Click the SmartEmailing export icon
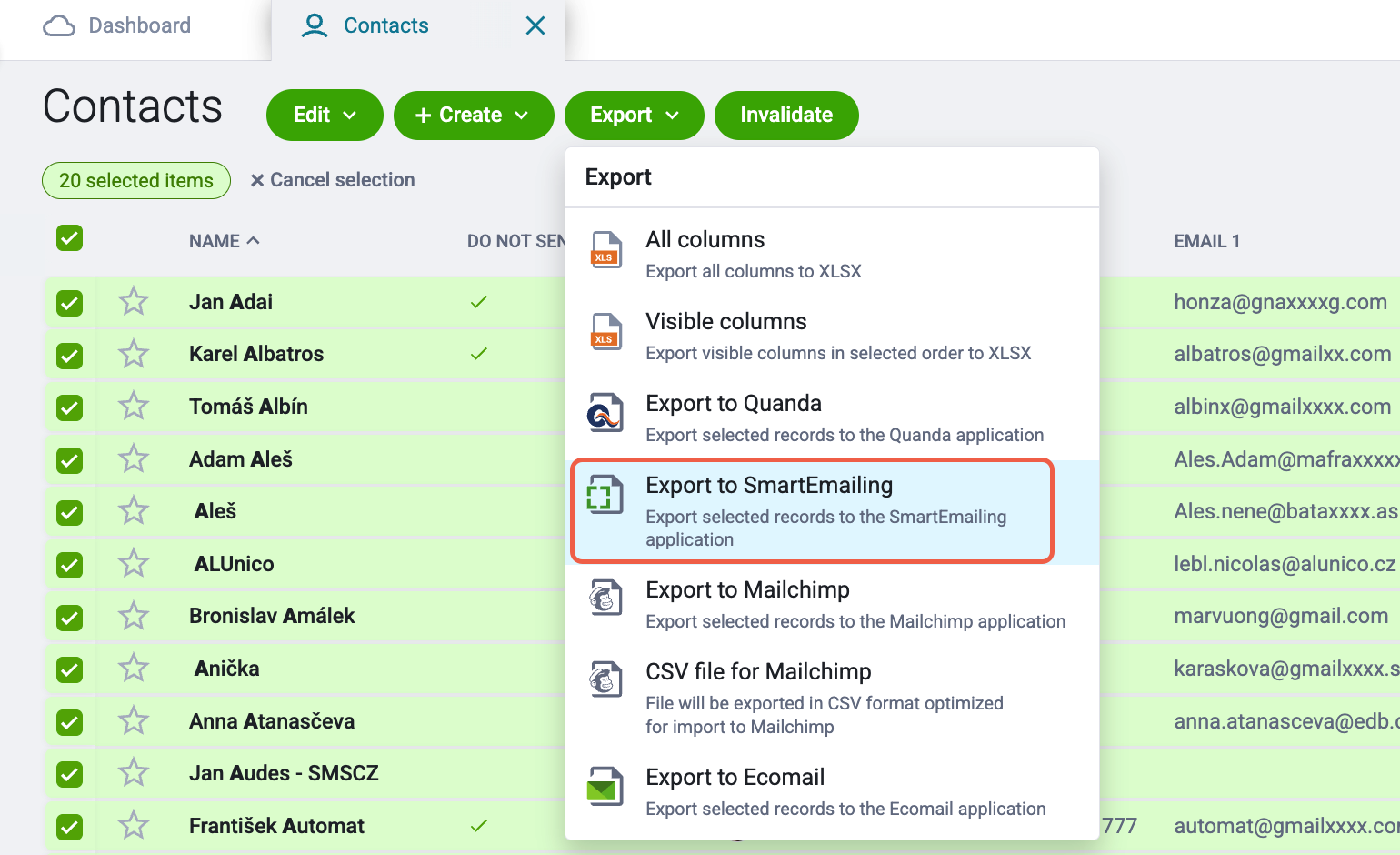The image size is (1400, 855). [605, 496]
